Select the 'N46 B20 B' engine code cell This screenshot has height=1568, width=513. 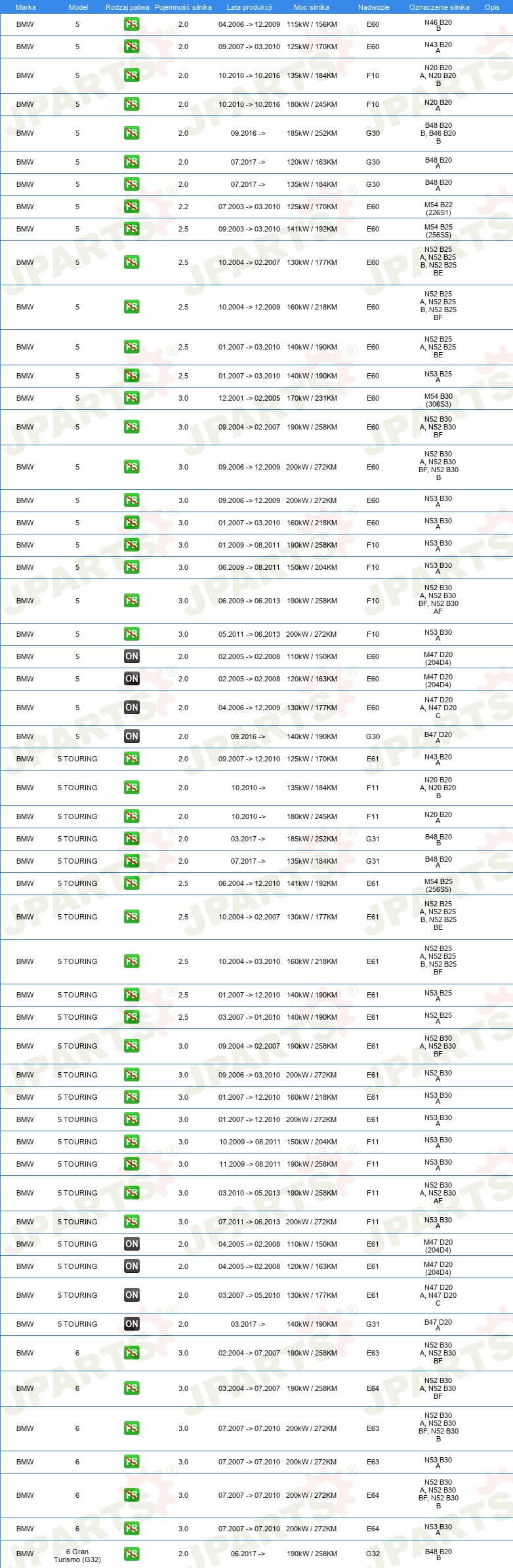pyautogui.click(x=438, y=26)
